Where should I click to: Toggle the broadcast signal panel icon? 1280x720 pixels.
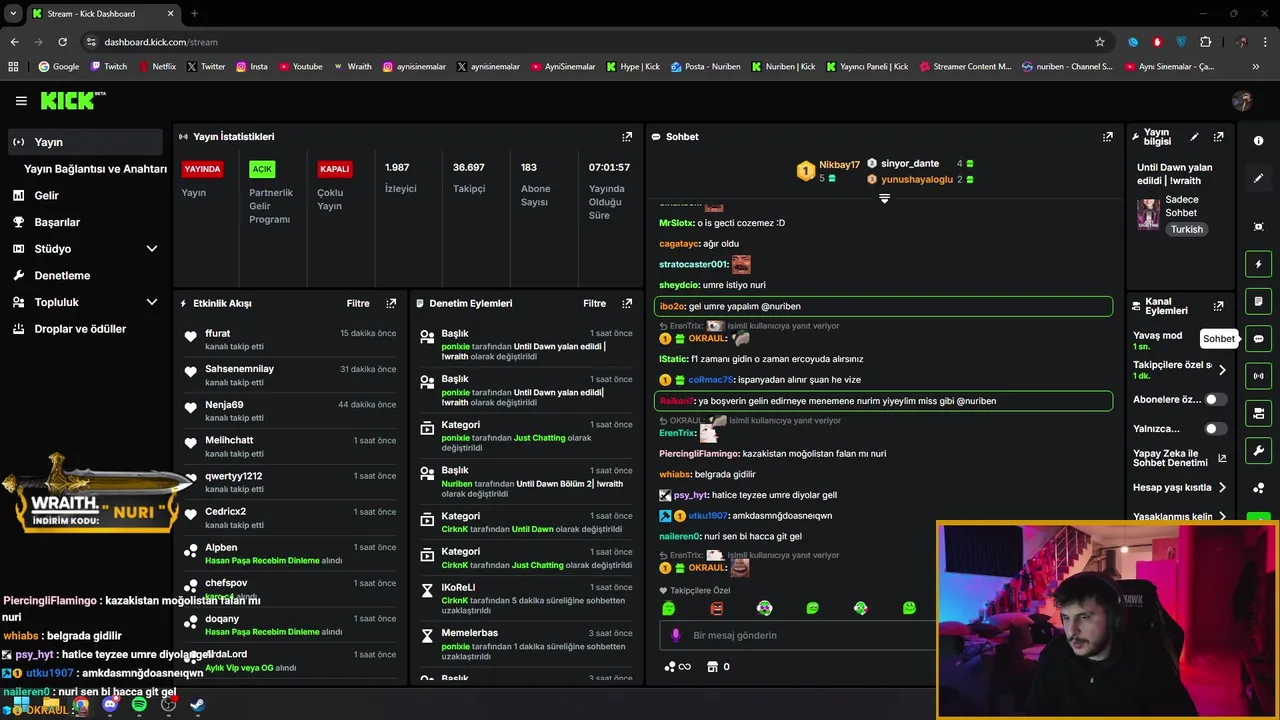[x=1258, y=376]
